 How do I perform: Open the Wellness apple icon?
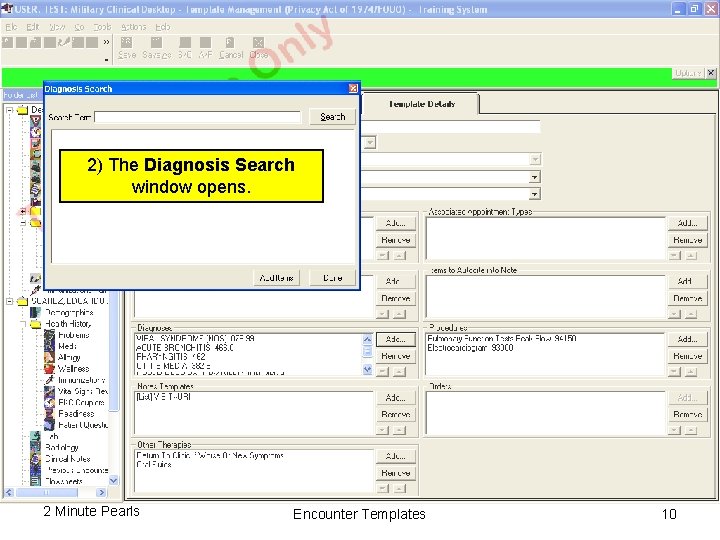click(x=49, y=369)
